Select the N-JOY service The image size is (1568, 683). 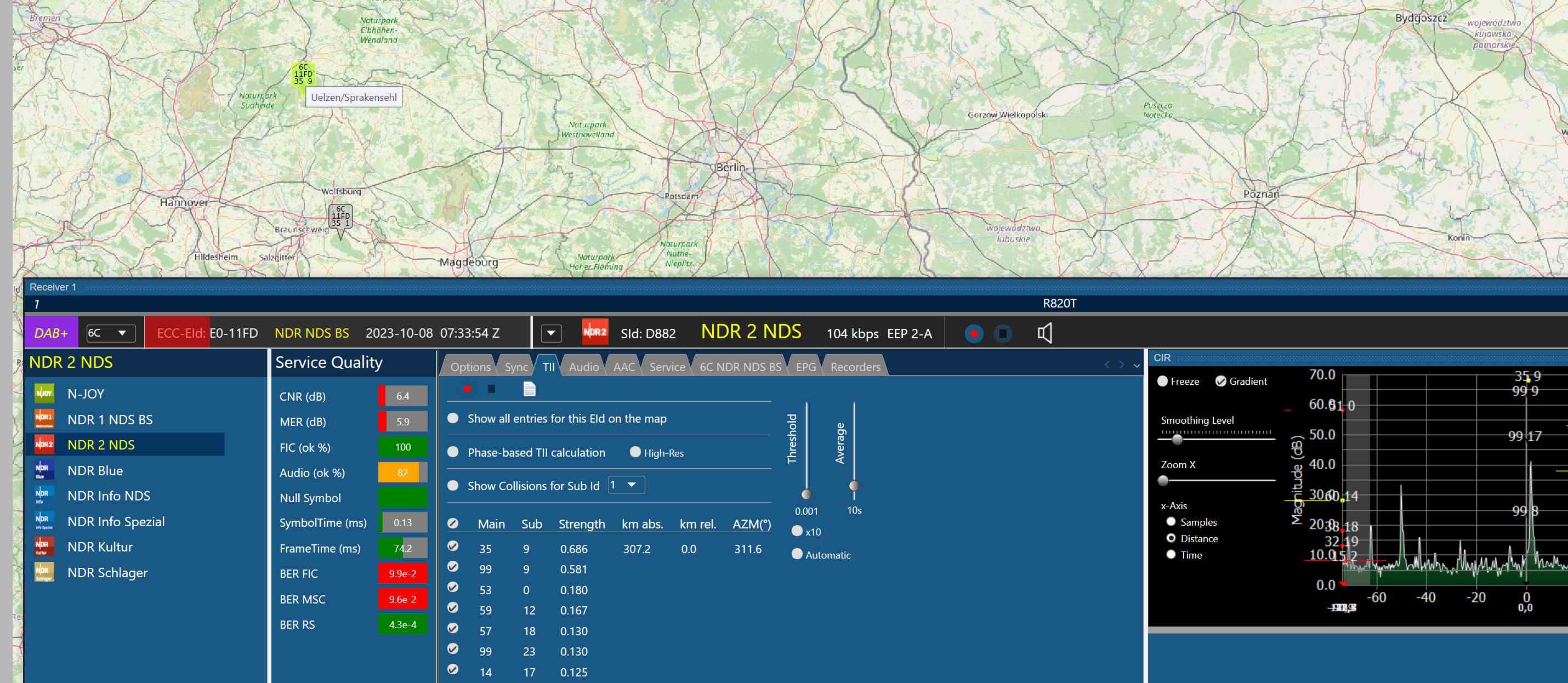tap(86, 394)
